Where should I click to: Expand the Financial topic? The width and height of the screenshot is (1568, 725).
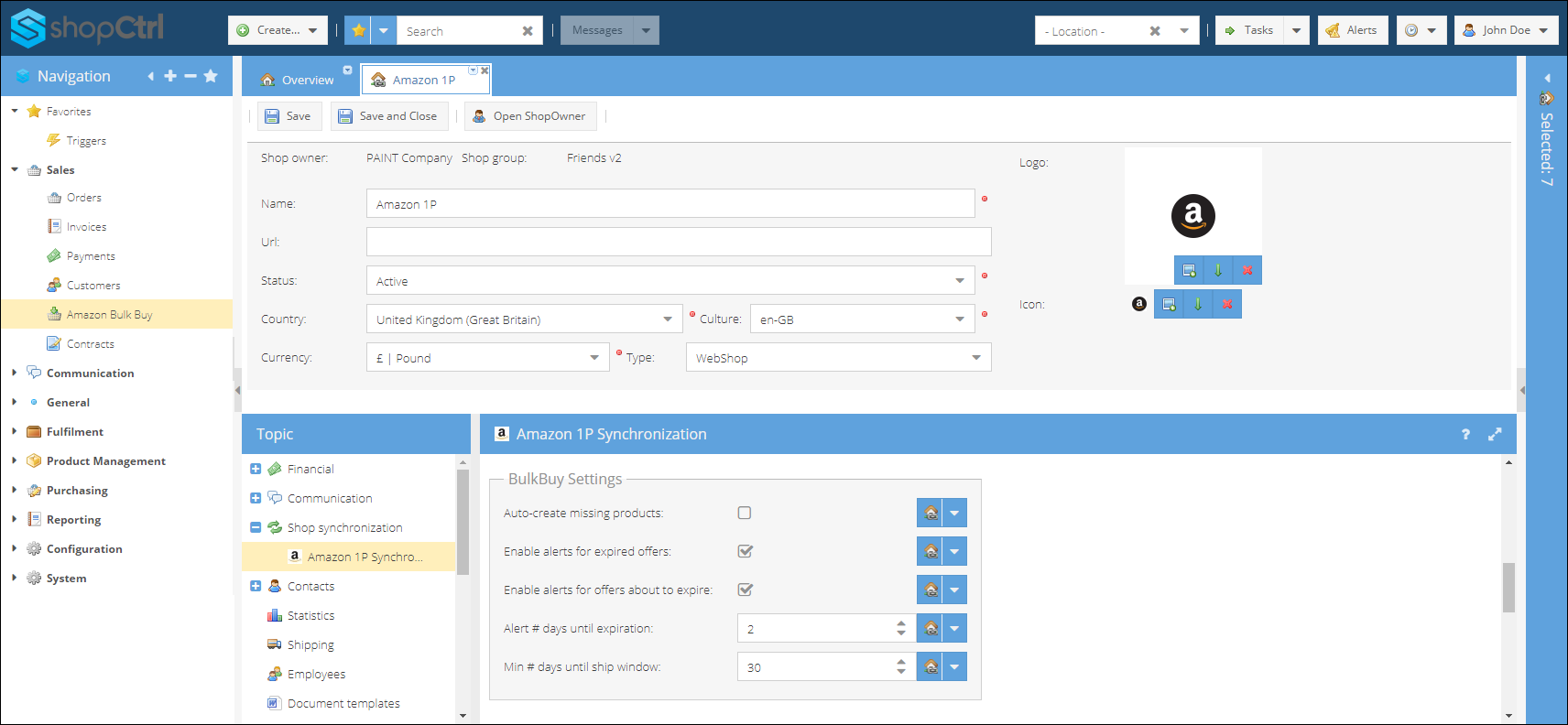pyautogui.click(x=256, y=469)
